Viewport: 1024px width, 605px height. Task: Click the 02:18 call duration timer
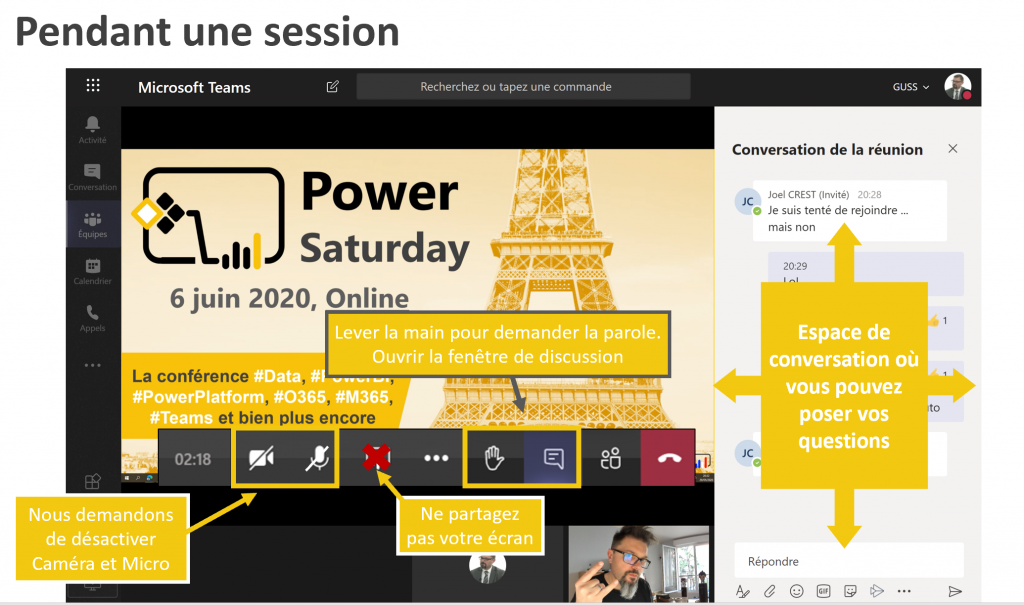[193, 459]
